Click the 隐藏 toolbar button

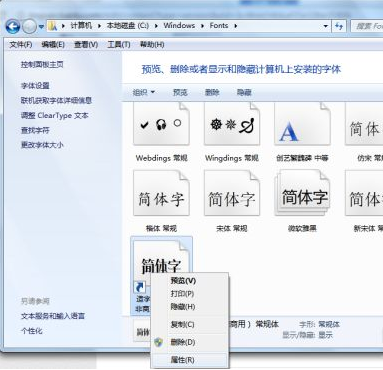[244, 92]
